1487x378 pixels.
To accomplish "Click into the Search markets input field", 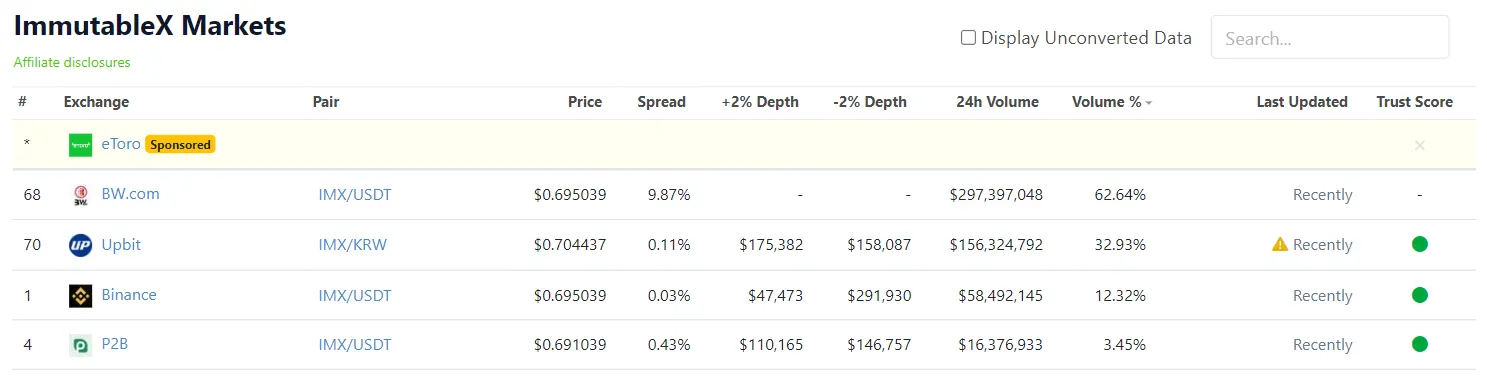I will click(1330, 38).
